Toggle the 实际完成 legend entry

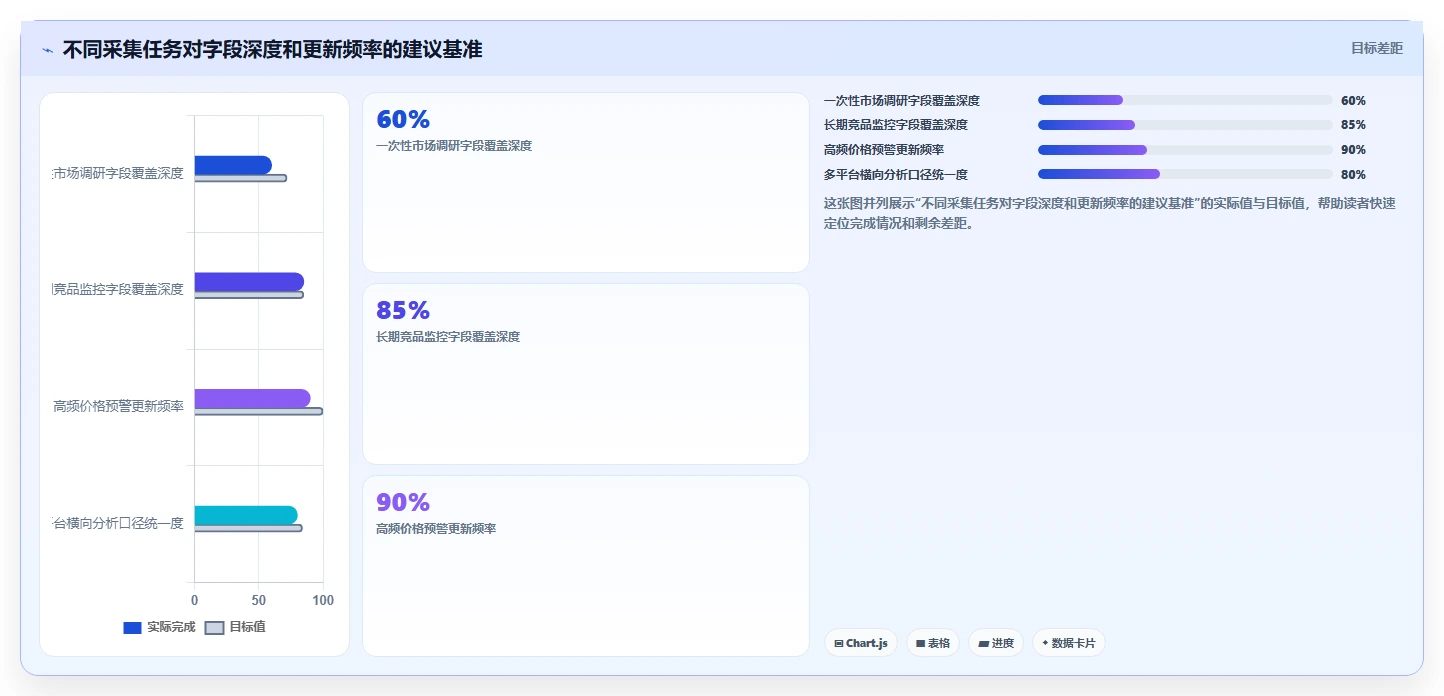pos(159,627)
